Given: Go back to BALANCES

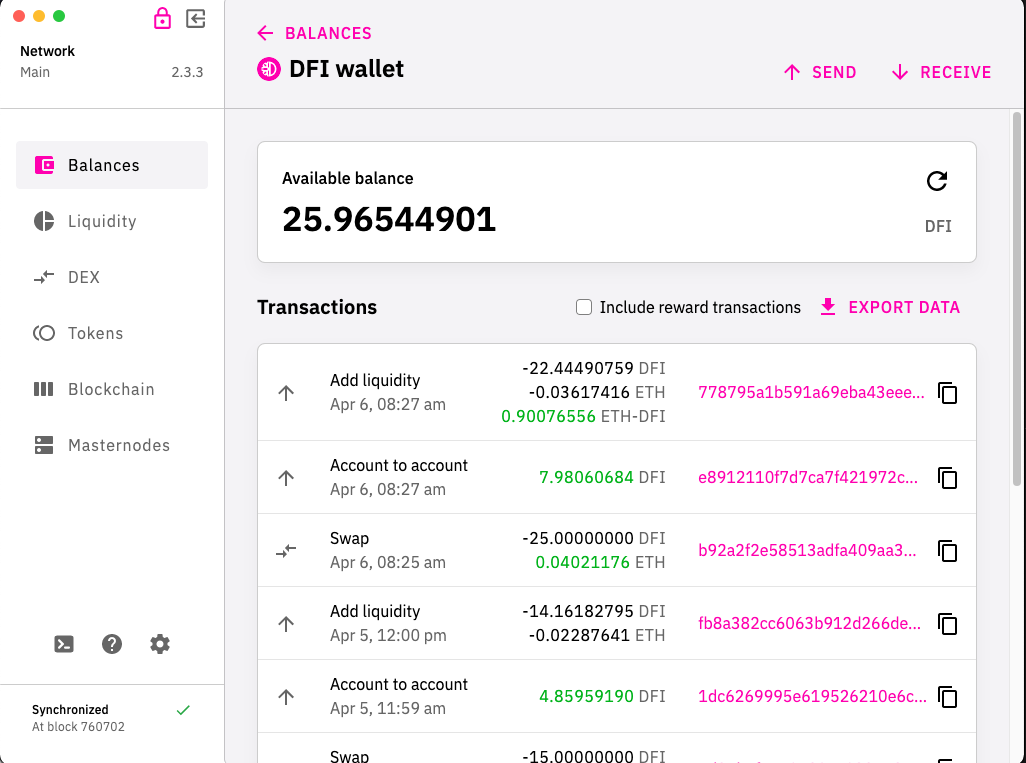Looking at the screenshot, I should [315, 33].
